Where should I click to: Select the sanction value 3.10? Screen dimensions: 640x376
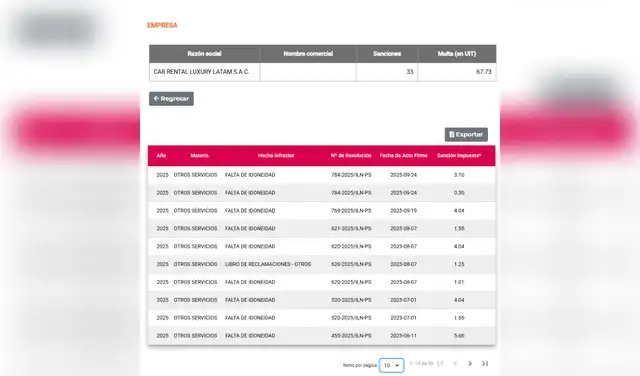pyautogui.click(x=459, y=175)
